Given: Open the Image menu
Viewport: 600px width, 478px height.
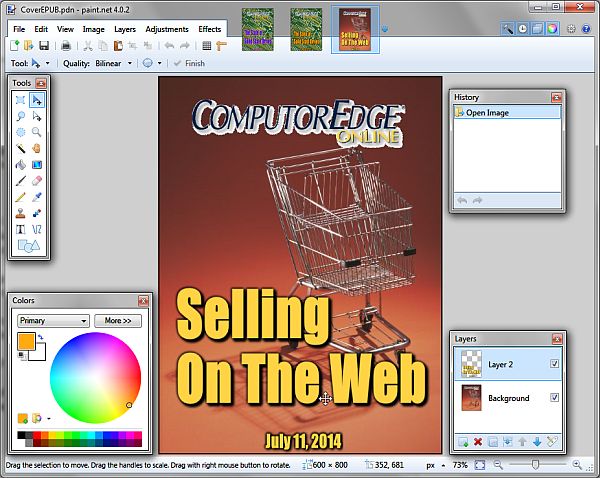Looking at the screenshot, I should pos(93,29).
